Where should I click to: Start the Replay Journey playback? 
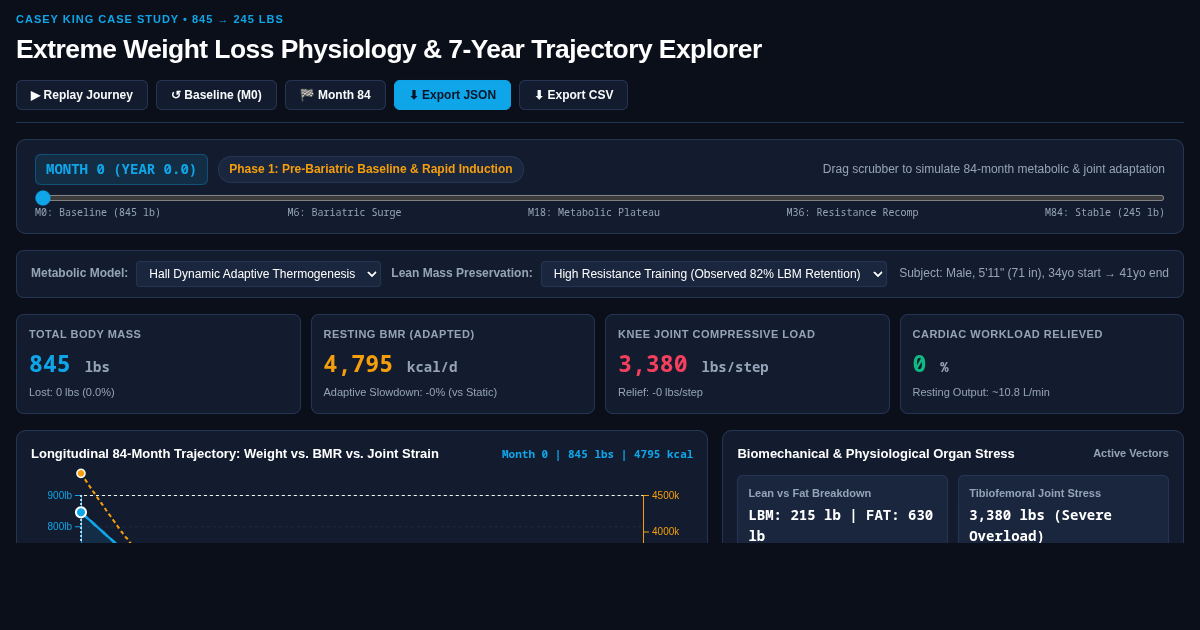coord(82,95)
